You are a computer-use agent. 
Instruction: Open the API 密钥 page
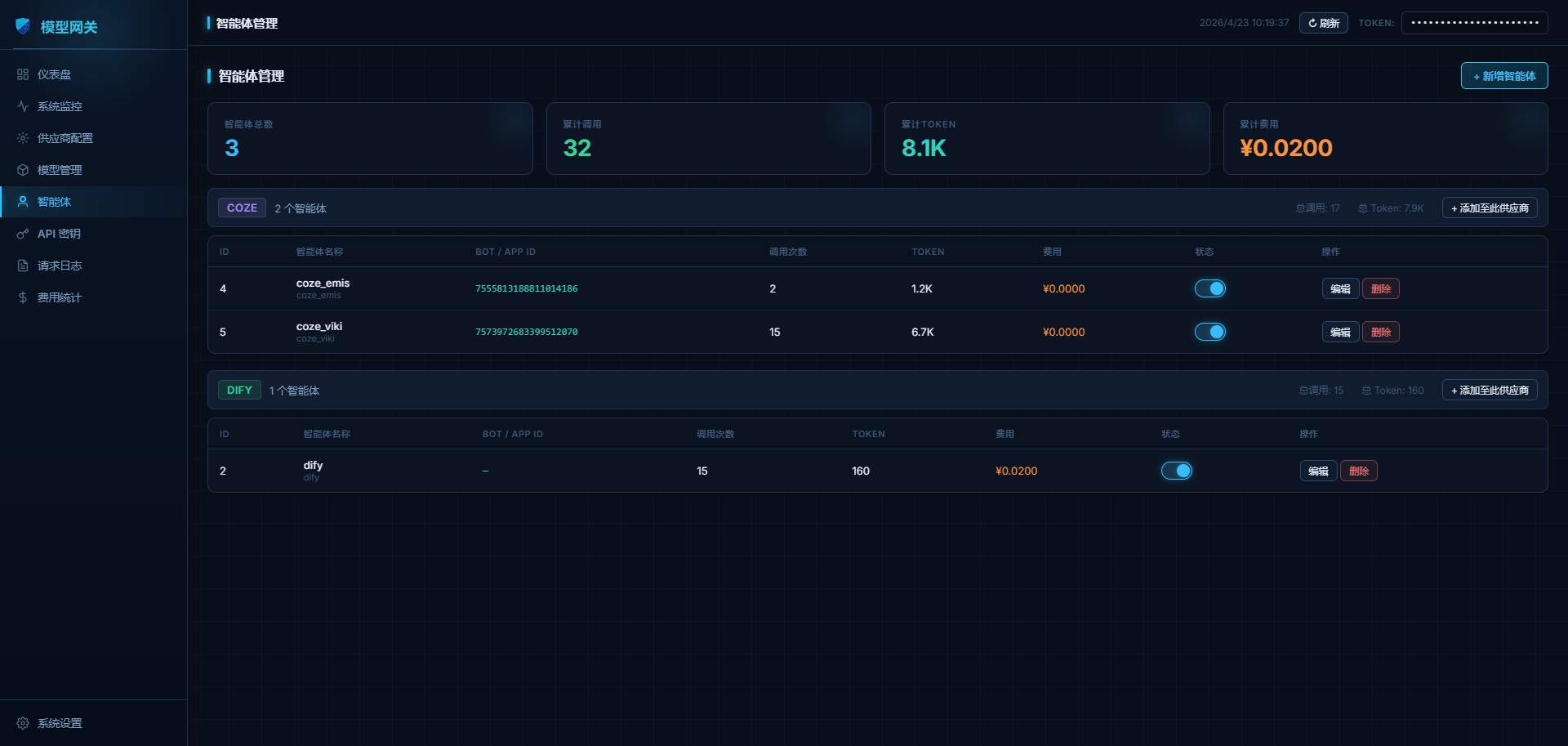(94, 234)
